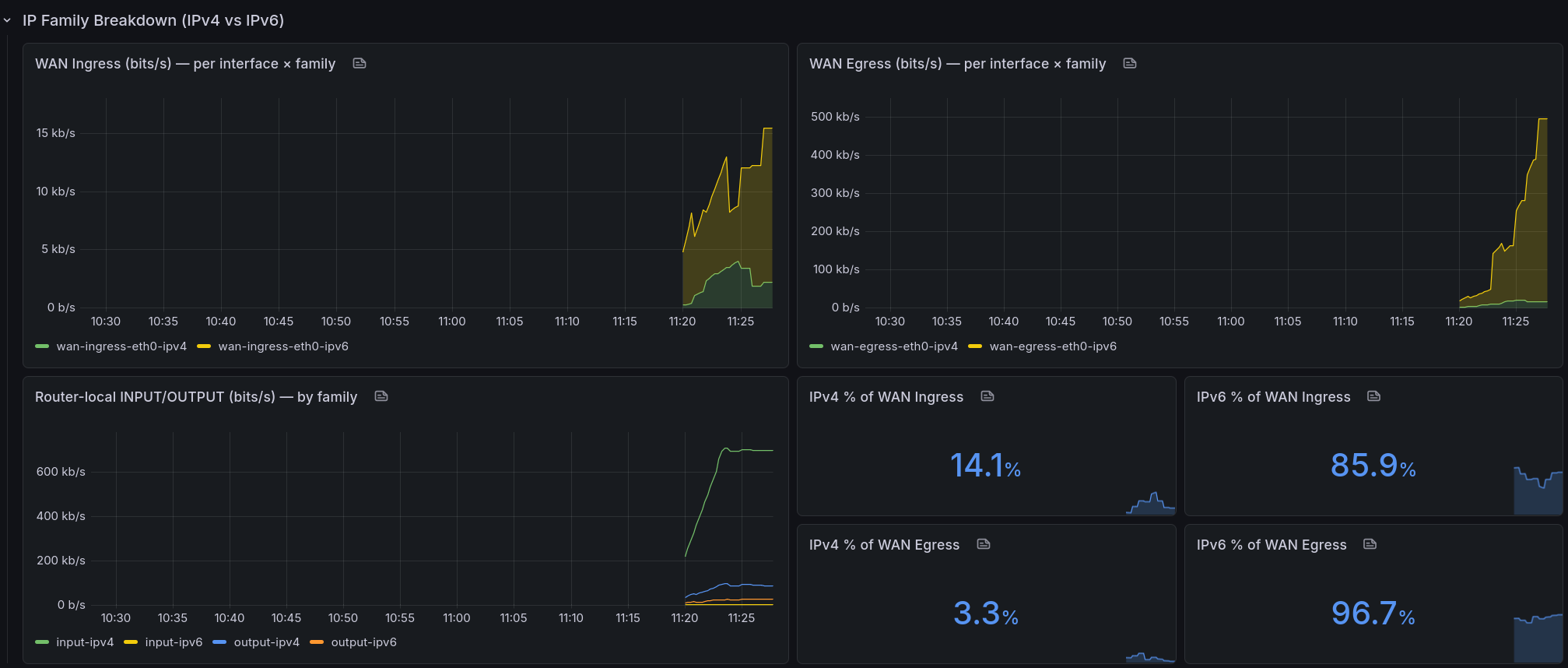Toggle wan-ingress-eth0-ipv4 series in legend

(x=121, y=346)
